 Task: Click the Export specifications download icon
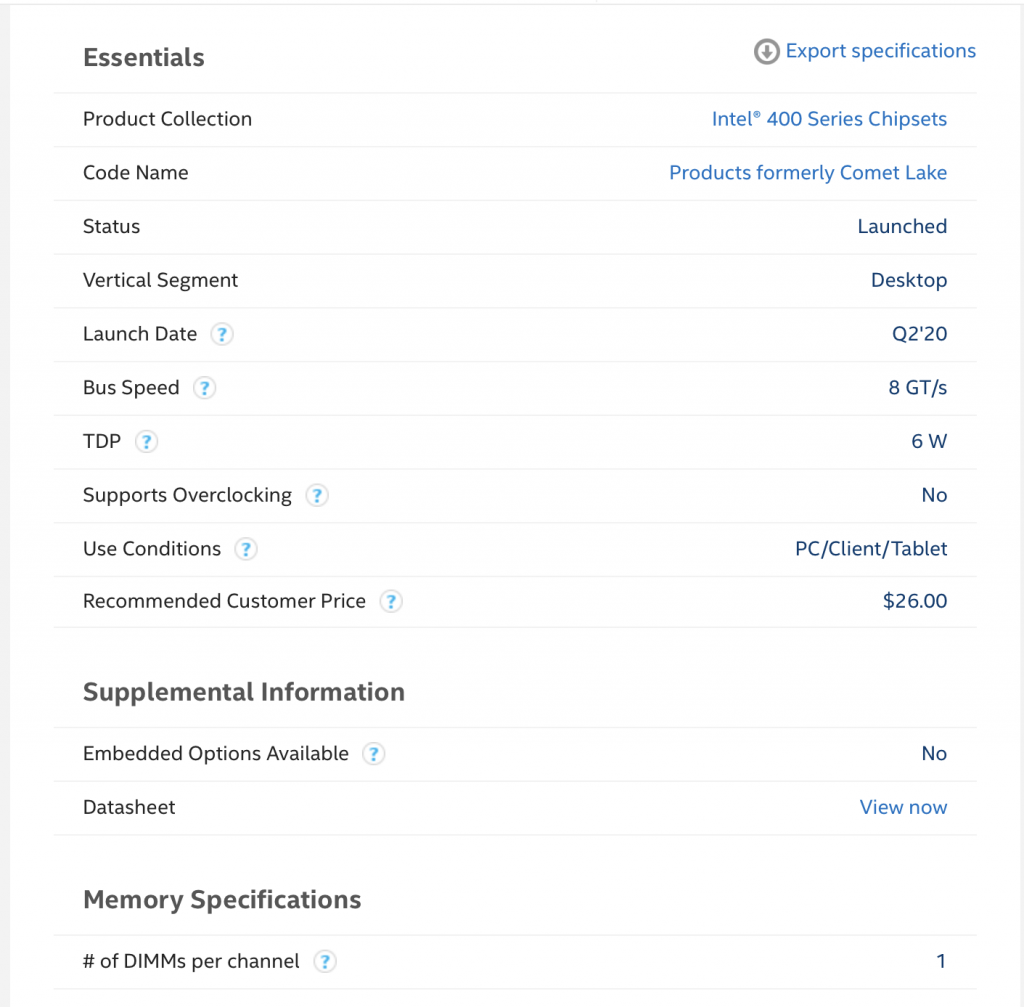click(x=766, y=52)
